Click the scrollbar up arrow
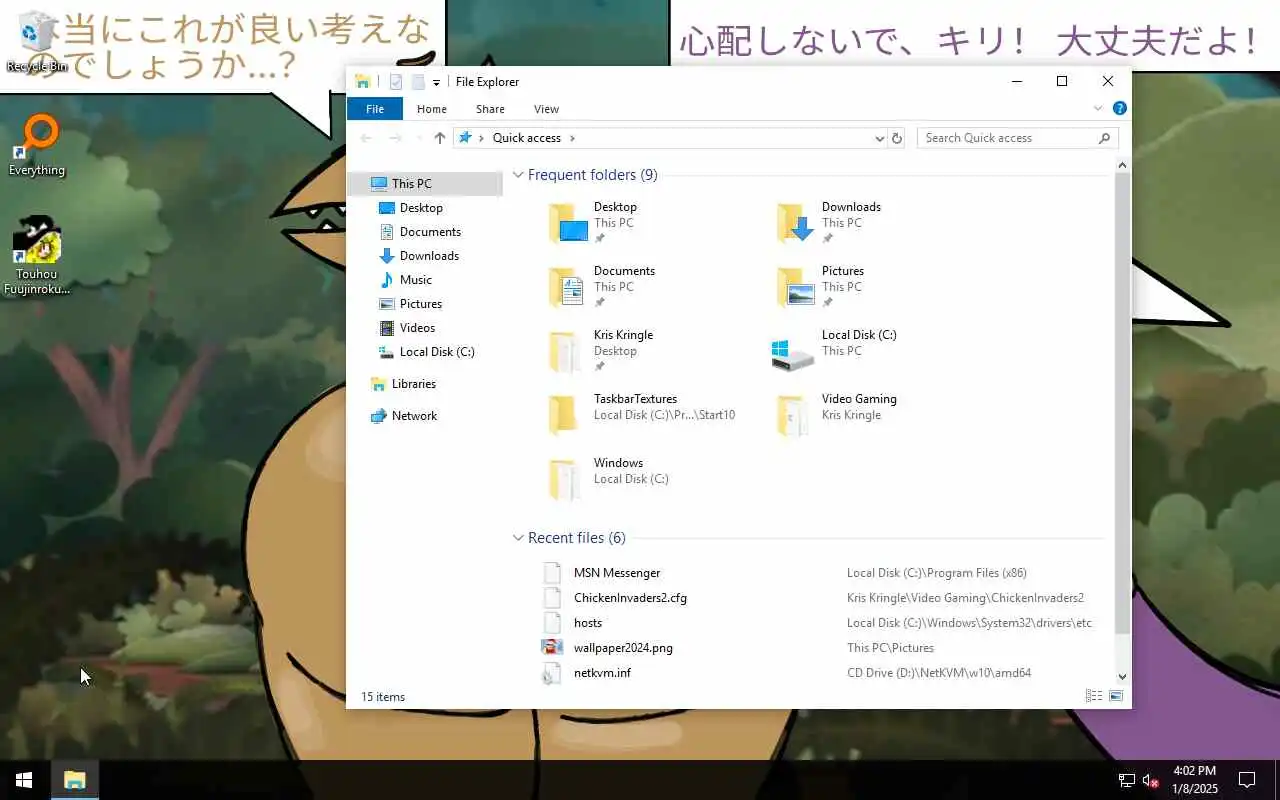The width and height of the screenshot is (1280, 800). [x=1122, y=165]
